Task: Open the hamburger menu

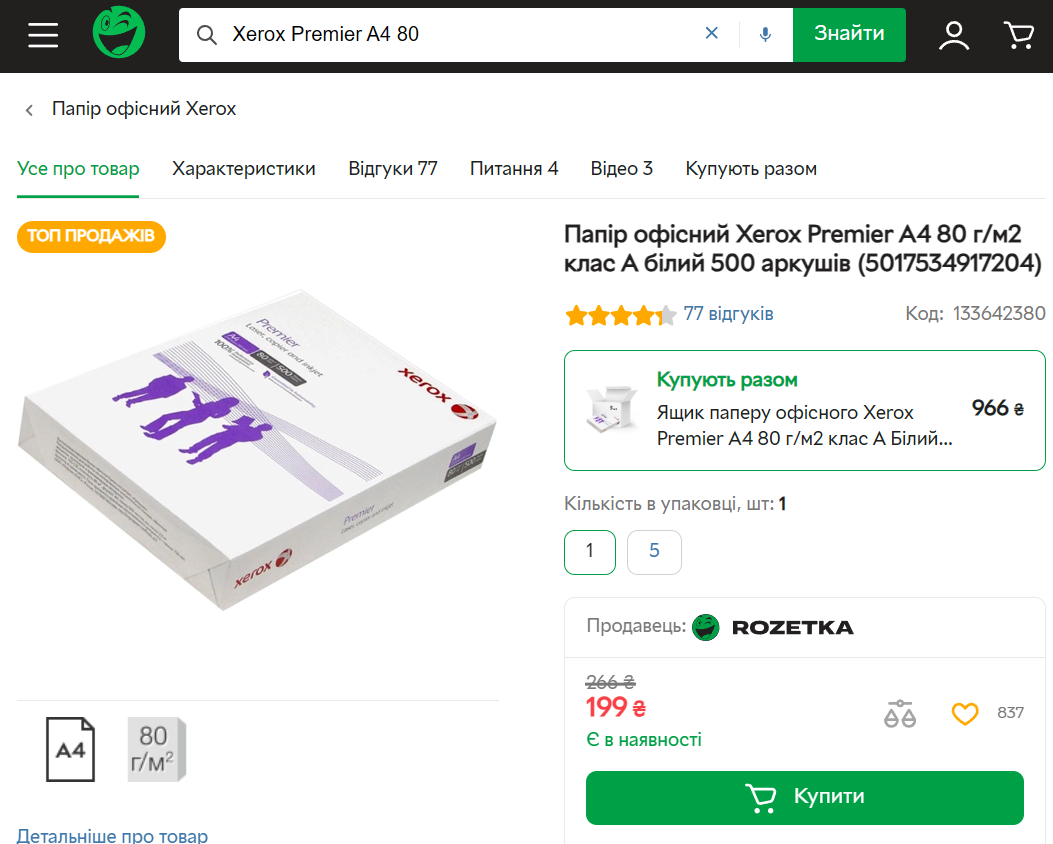Action: 43,35
